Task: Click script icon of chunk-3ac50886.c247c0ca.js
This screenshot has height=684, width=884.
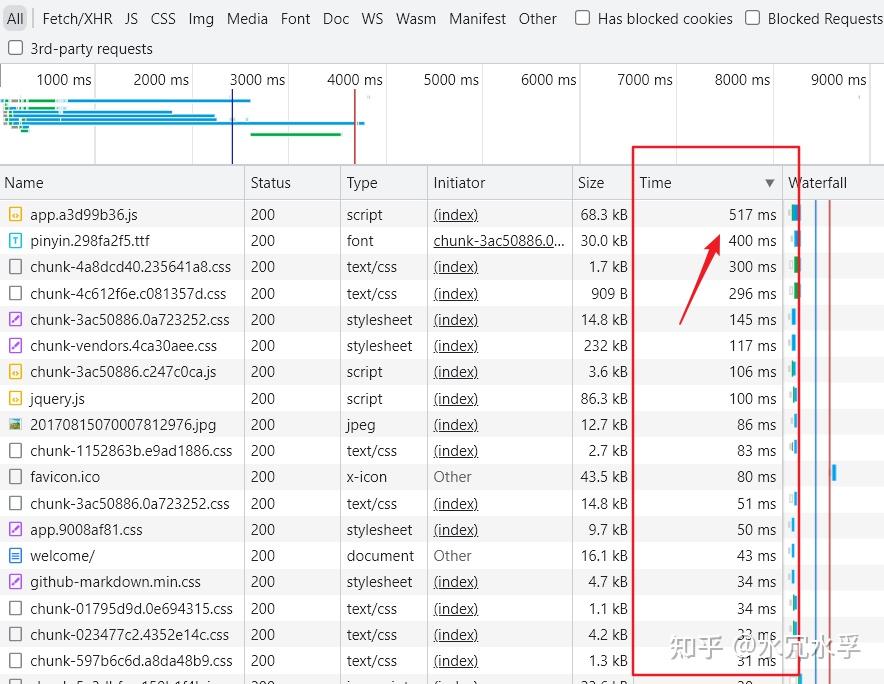Action: coord(16,372)
